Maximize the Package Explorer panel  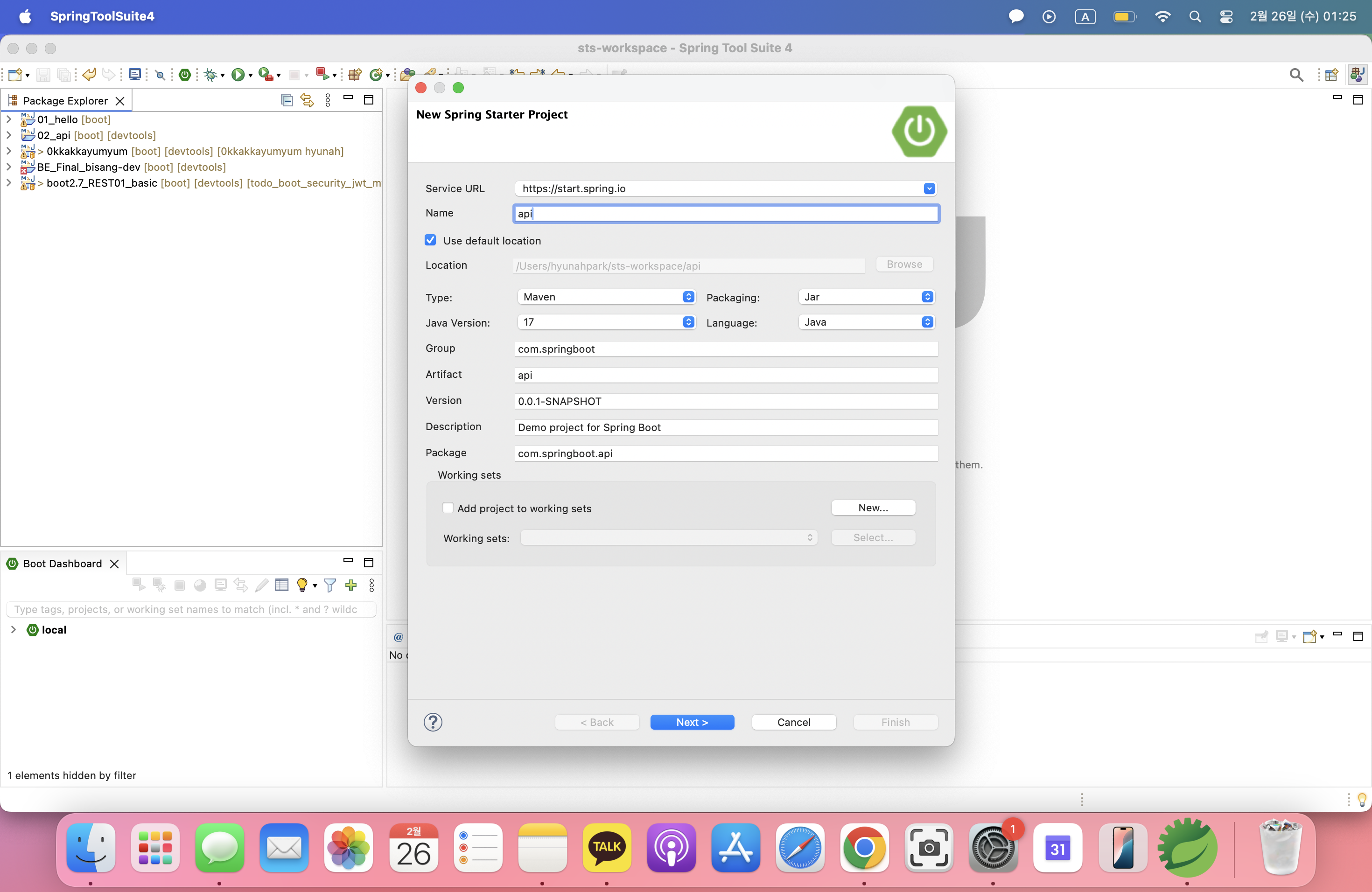369,100
